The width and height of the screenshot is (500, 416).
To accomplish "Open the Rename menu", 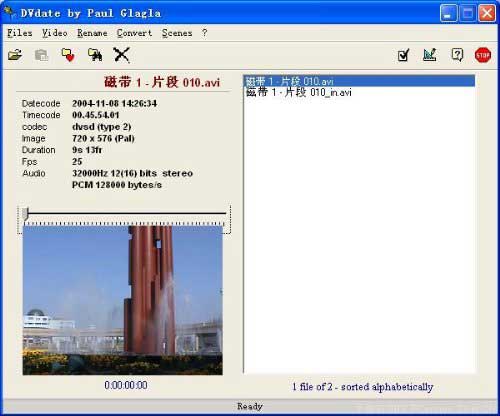I will [92, 33].
